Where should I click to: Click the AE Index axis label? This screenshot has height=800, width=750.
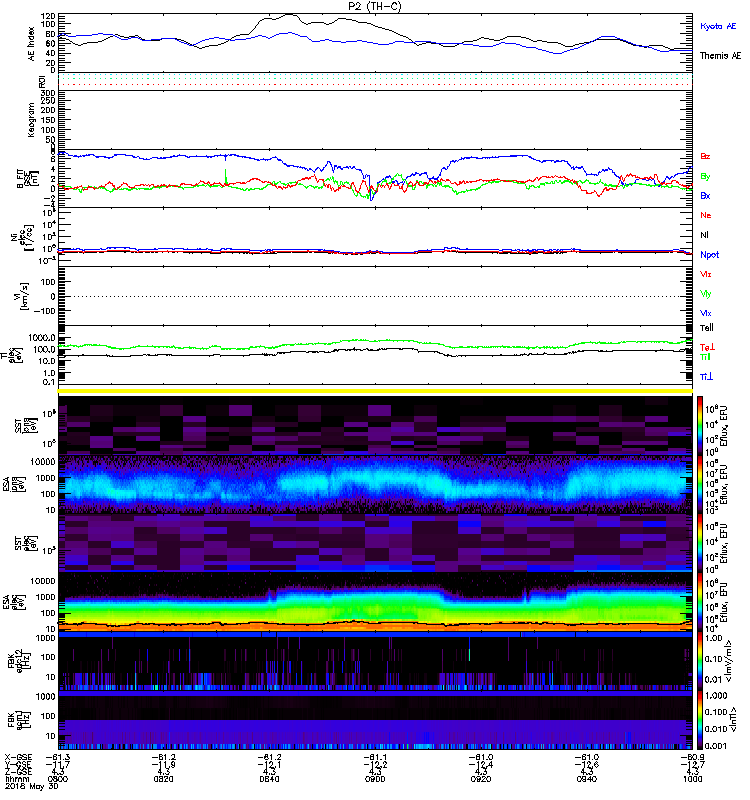pos(32,44)
